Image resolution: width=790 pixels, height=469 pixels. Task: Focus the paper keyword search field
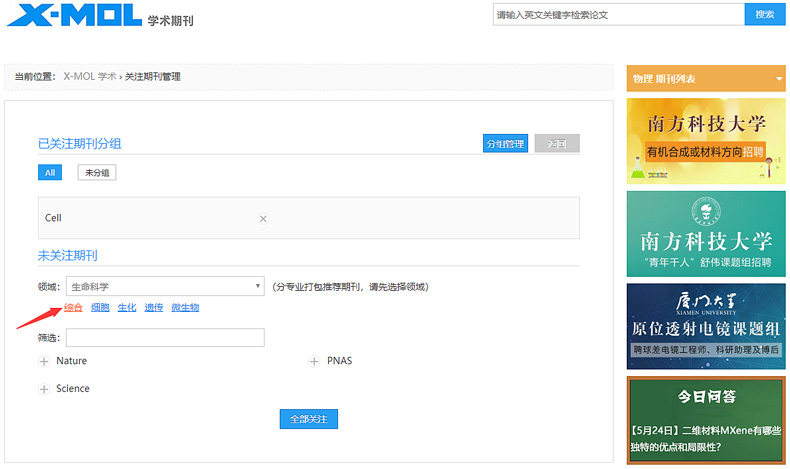(x=619, y=14)
